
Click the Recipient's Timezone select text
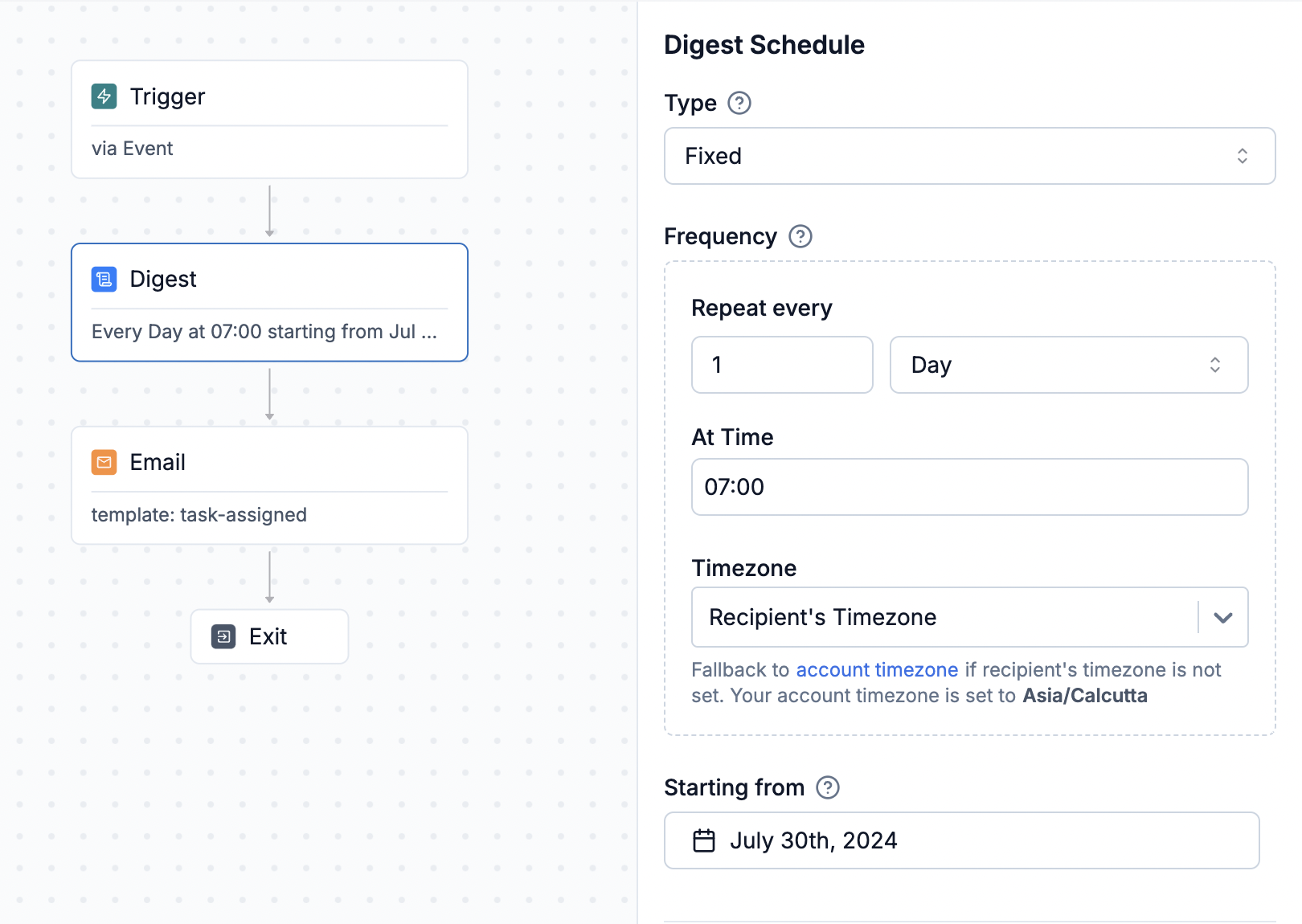coord(822,617)
